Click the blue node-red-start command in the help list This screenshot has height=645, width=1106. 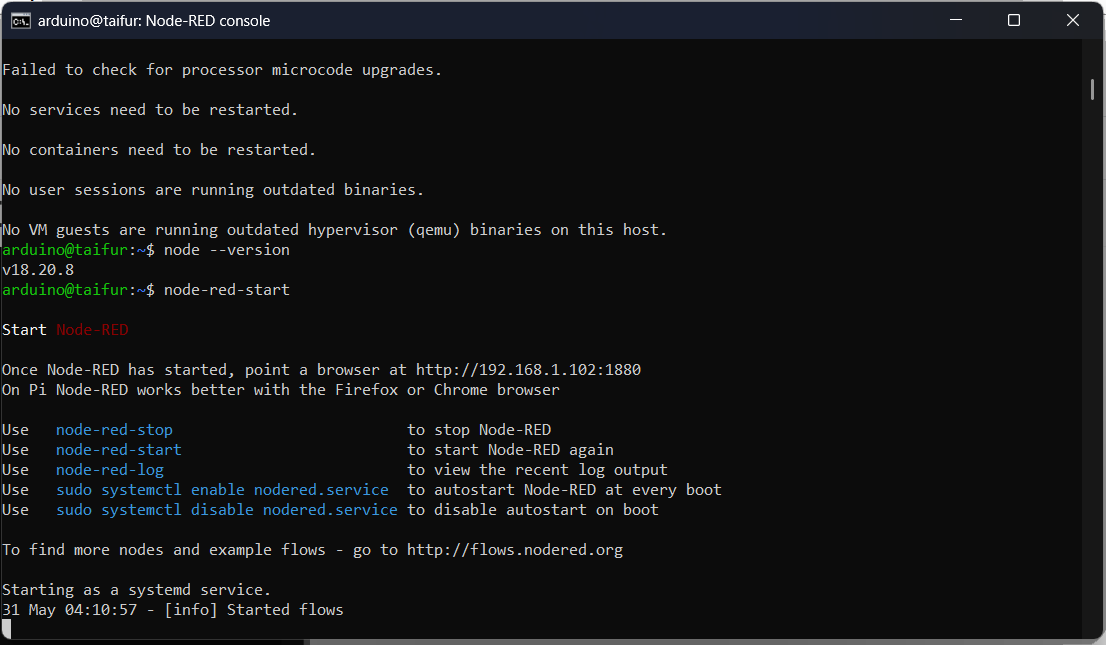click(118, 450)
